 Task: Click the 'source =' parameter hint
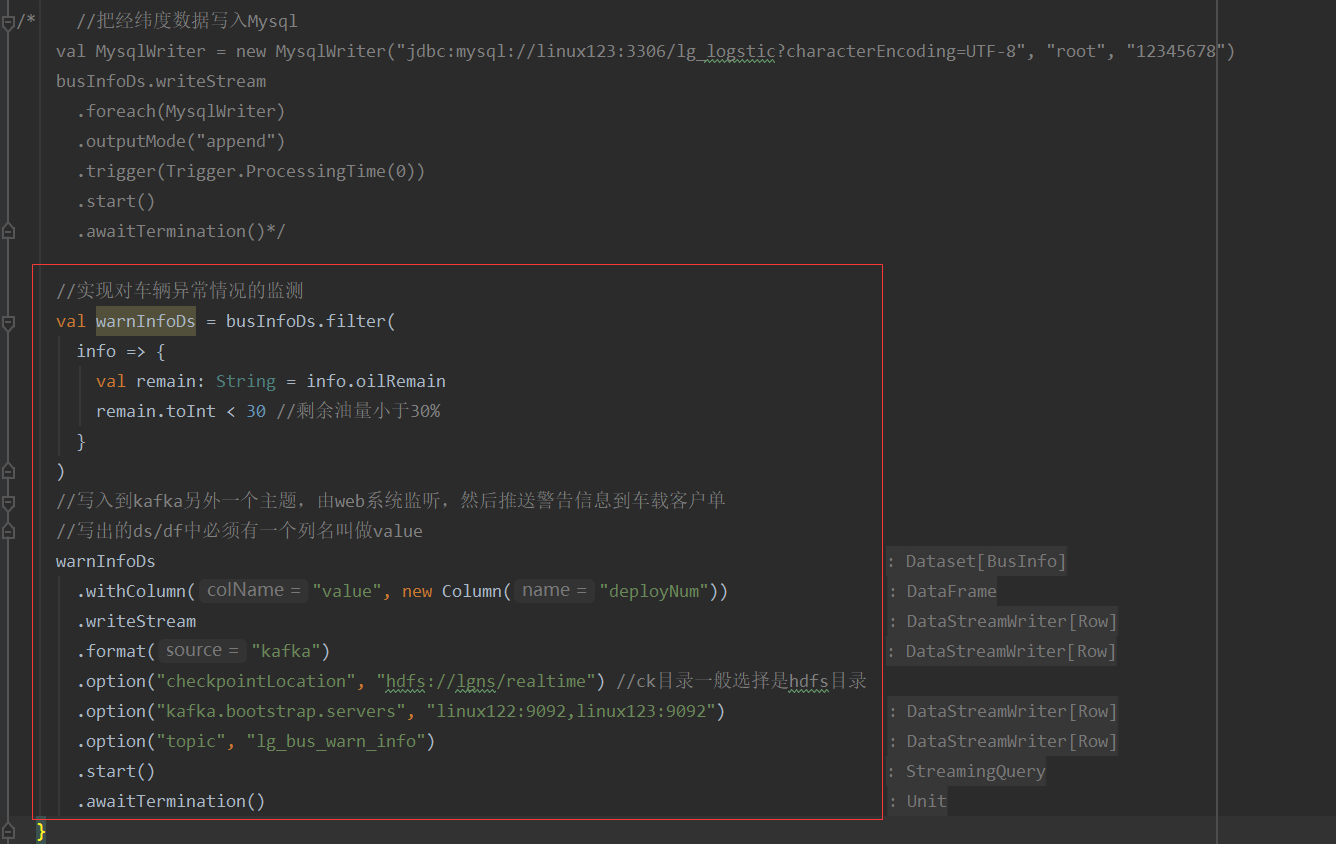tap(203, 651)
